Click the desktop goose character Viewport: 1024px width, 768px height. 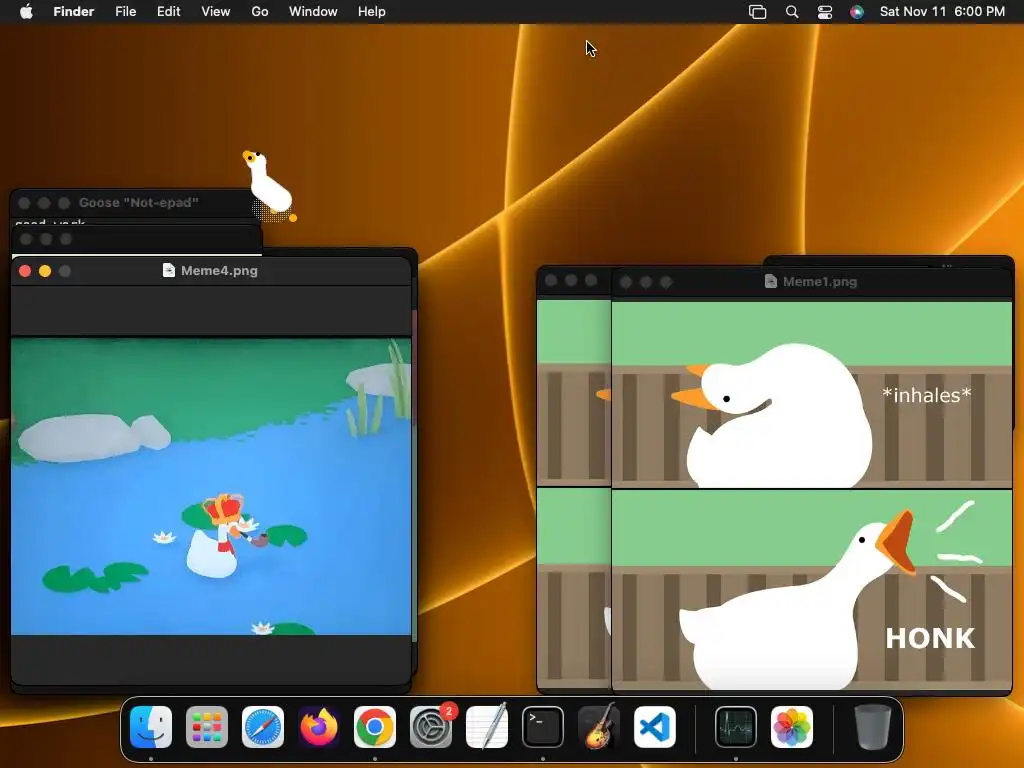click(x=269, y=186)
